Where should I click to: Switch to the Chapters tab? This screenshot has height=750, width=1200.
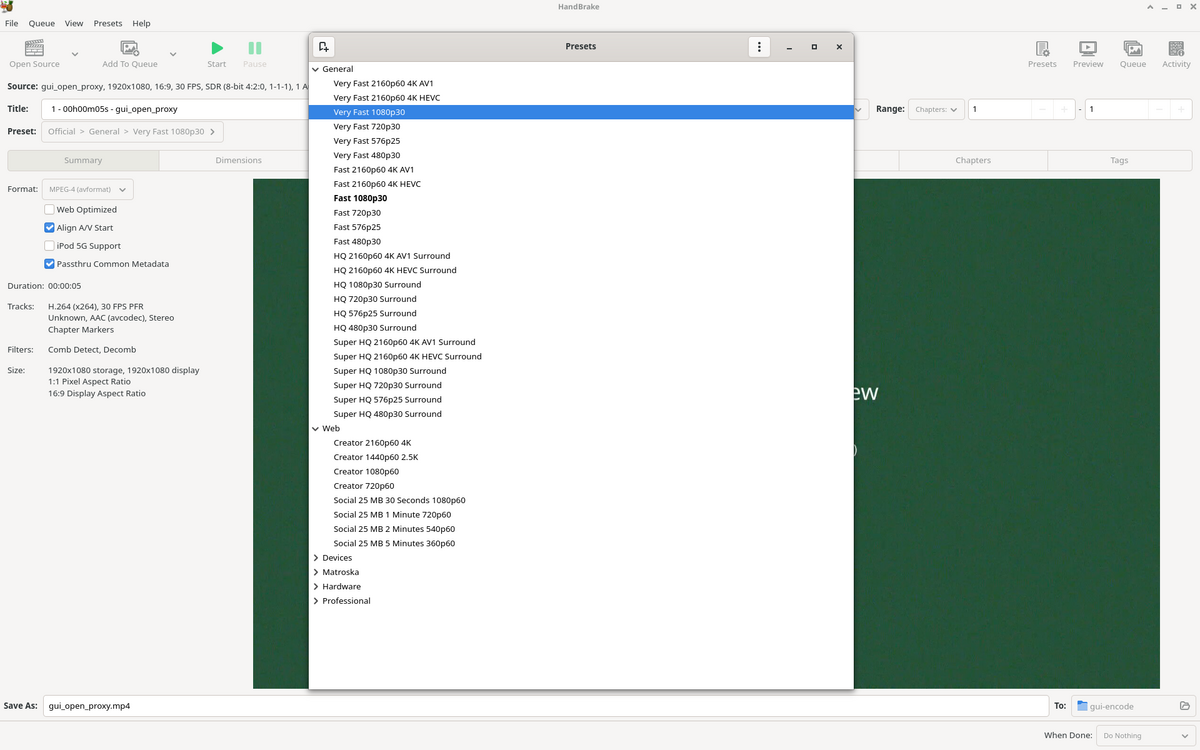click(973, 160)
